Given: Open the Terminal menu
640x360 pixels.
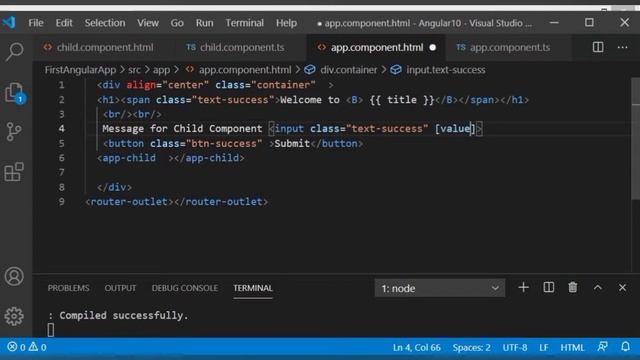Looking at the screenshot, I should pos(244,23).
